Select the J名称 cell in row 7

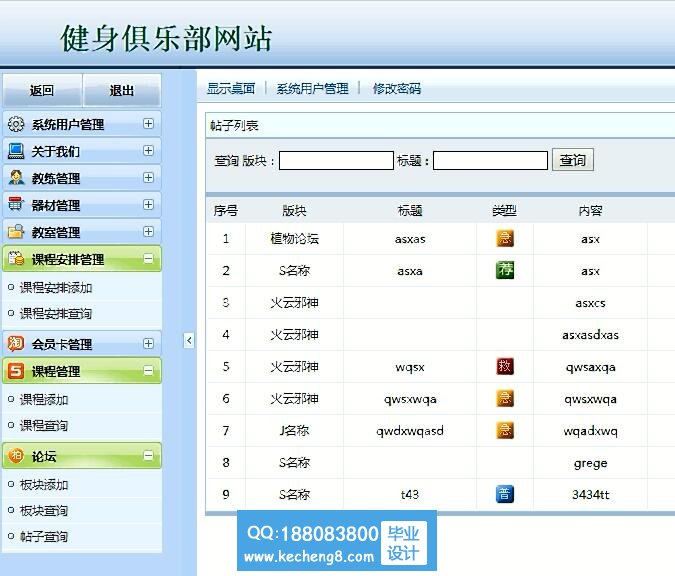coord(294,430)
